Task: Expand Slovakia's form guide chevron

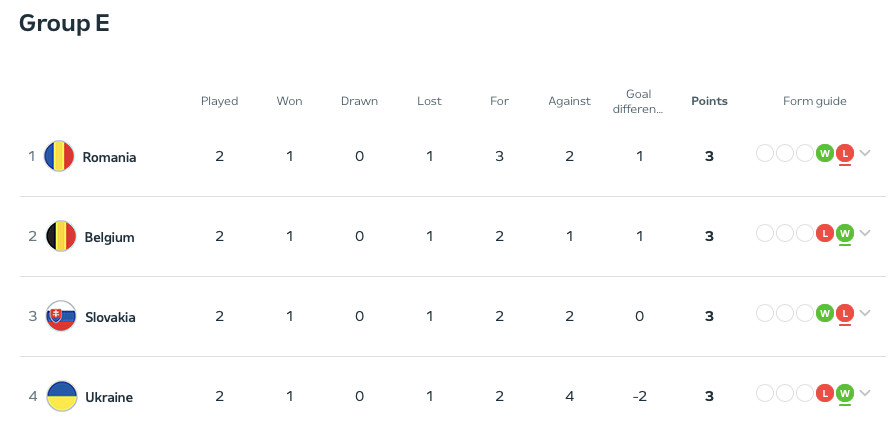Action: [x=865, y=313]
